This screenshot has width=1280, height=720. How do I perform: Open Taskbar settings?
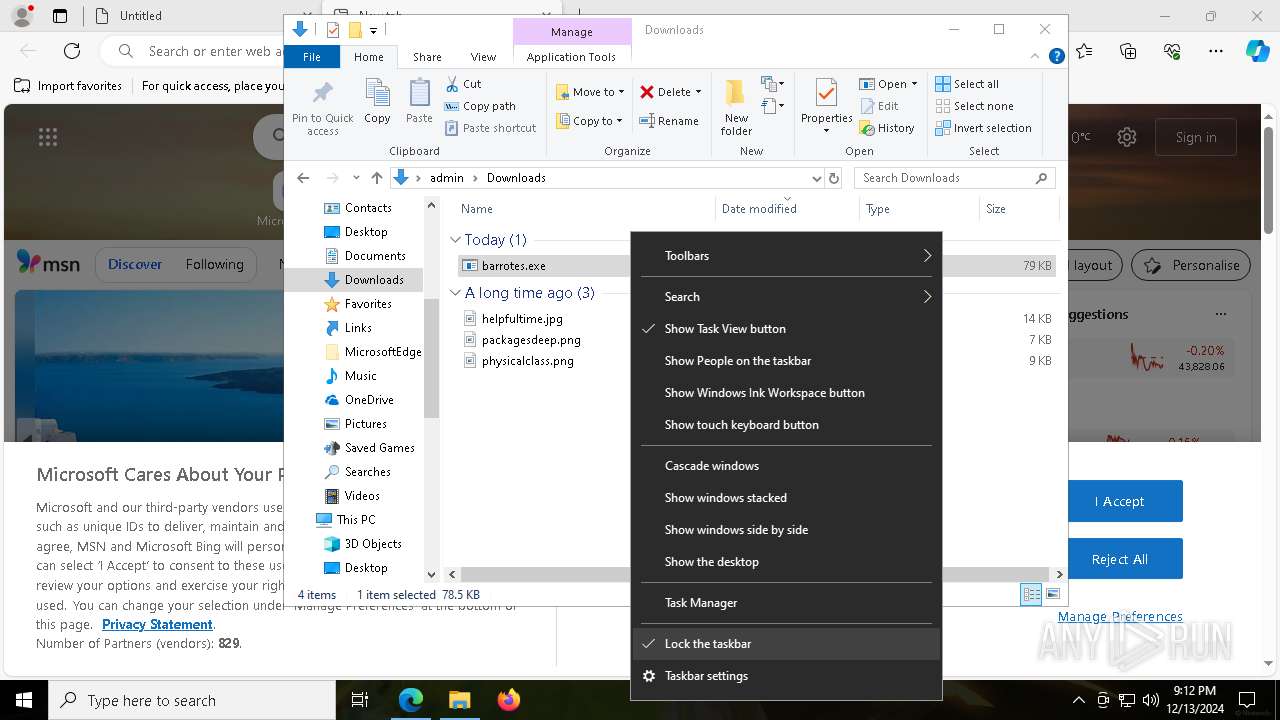coord(787,676)
